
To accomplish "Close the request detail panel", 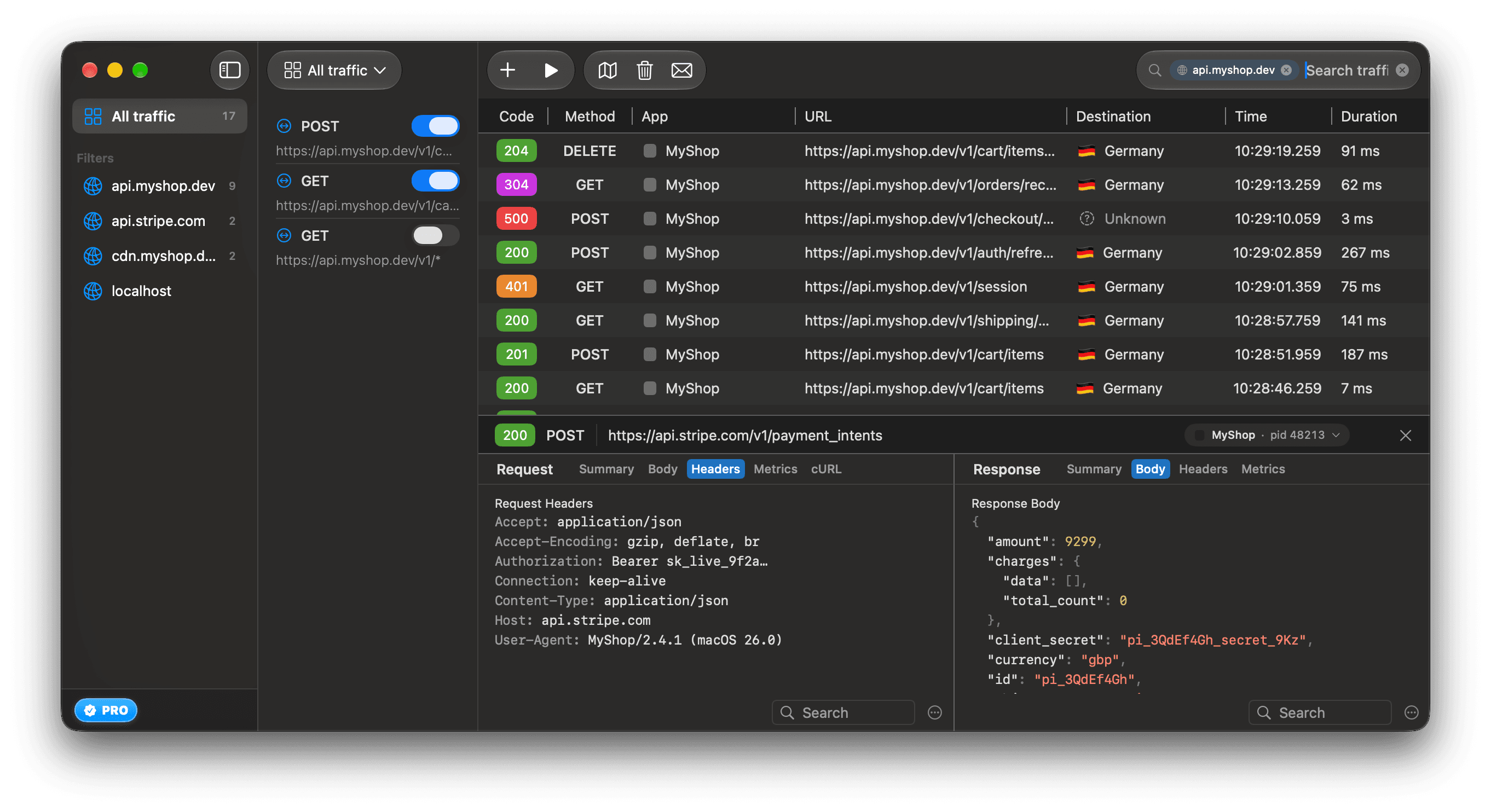I will click(x=1405, y=435).
